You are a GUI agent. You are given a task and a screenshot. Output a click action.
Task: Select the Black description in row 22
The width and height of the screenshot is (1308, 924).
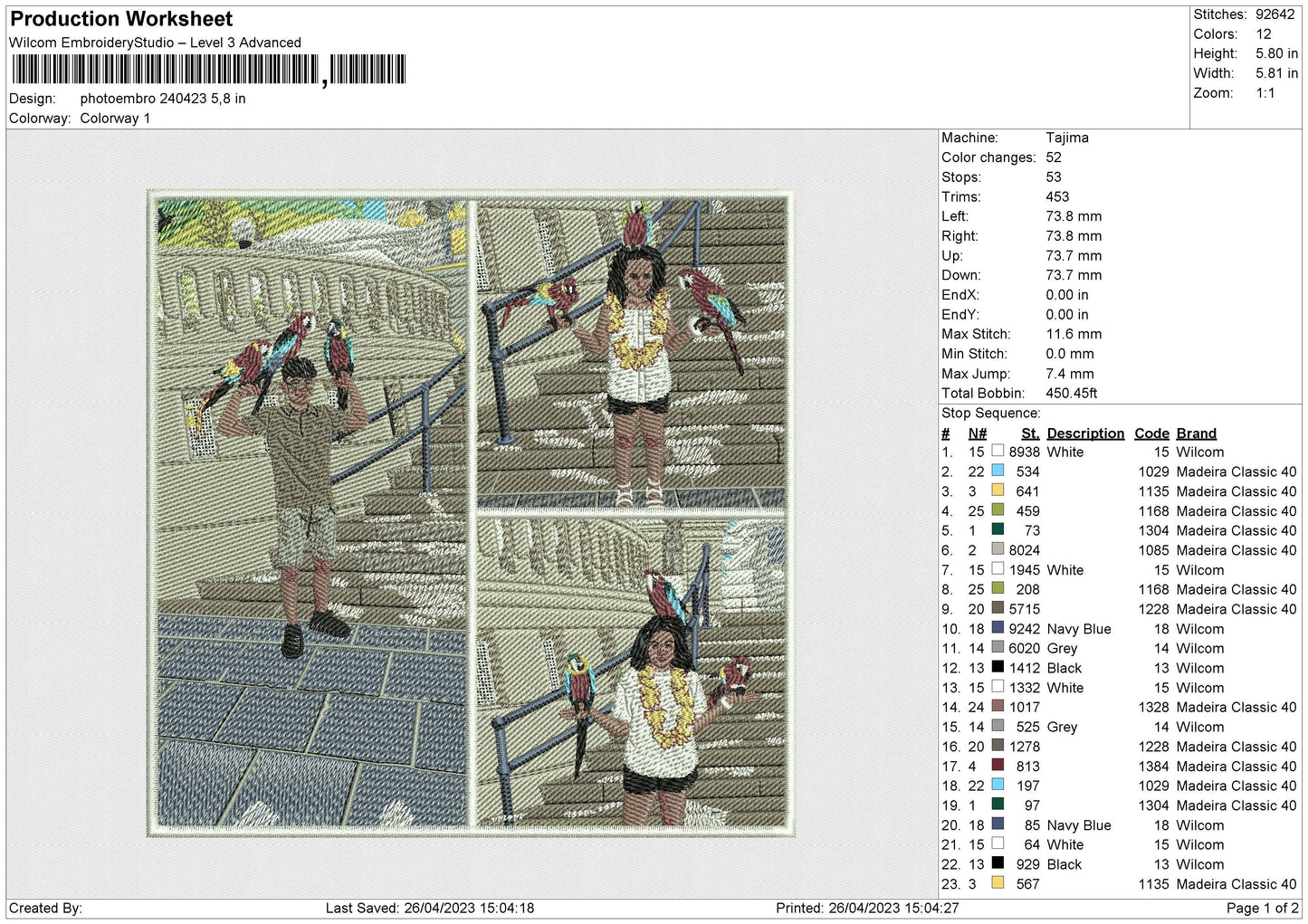tap(1065, 864)
